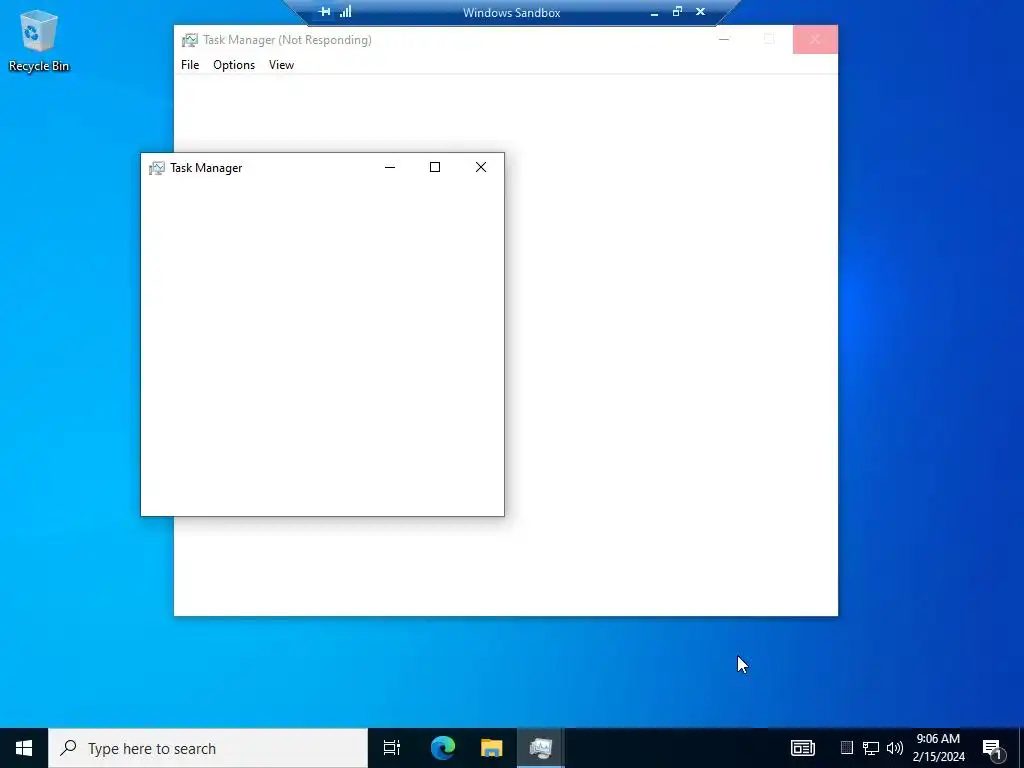Click the system tray icon left of network
The height and width of the screenshot is (768, 1024).
846,748
